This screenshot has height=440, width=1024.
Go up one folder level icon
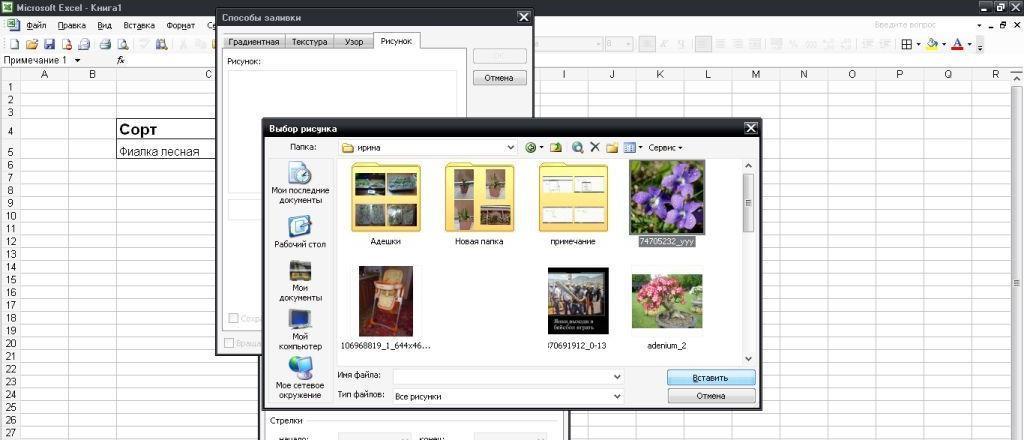(x=556, y=147)
